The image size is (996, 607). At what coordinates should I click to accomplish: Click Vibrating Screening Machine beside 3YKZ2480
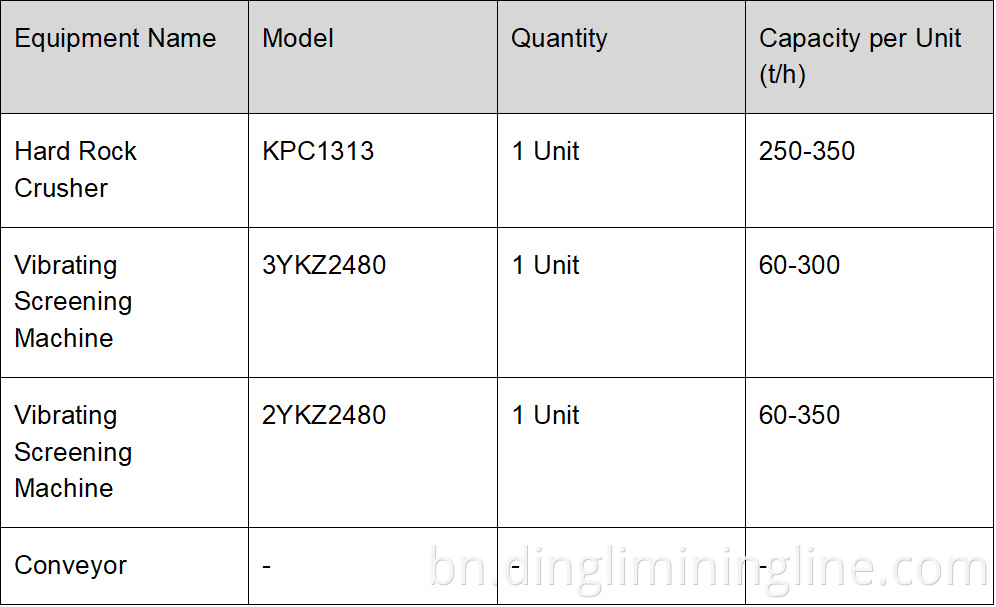tap(73, 301)
